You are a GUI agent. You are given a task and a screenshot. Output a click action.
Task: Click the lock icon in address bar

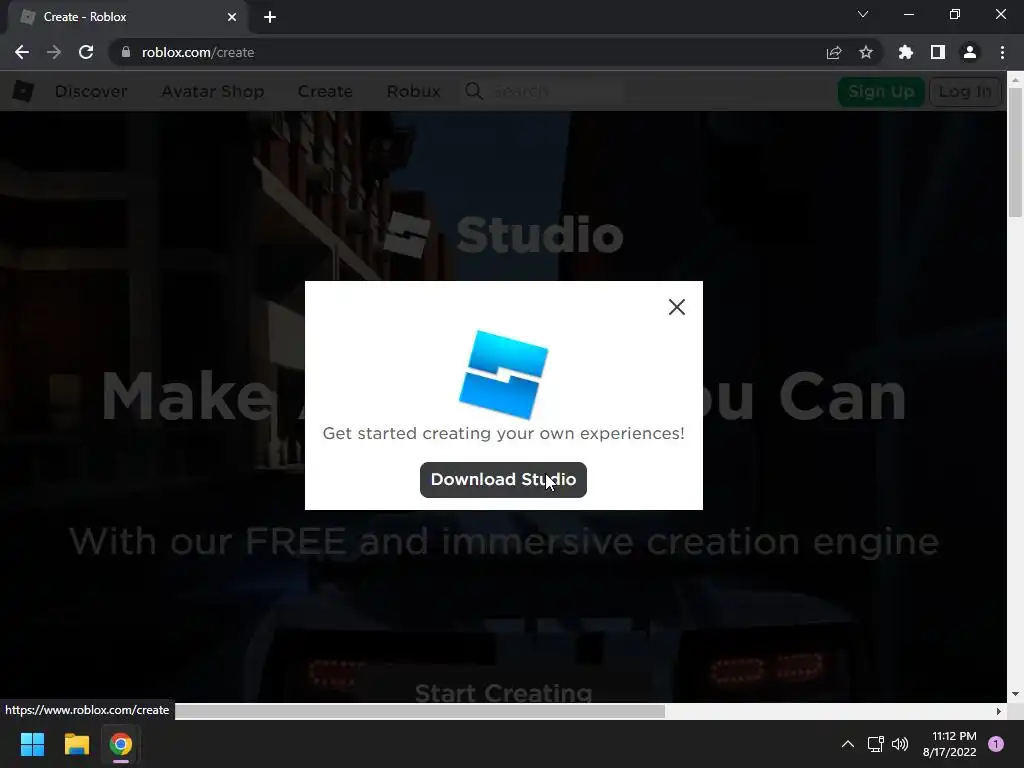click(x=126, y=52)
